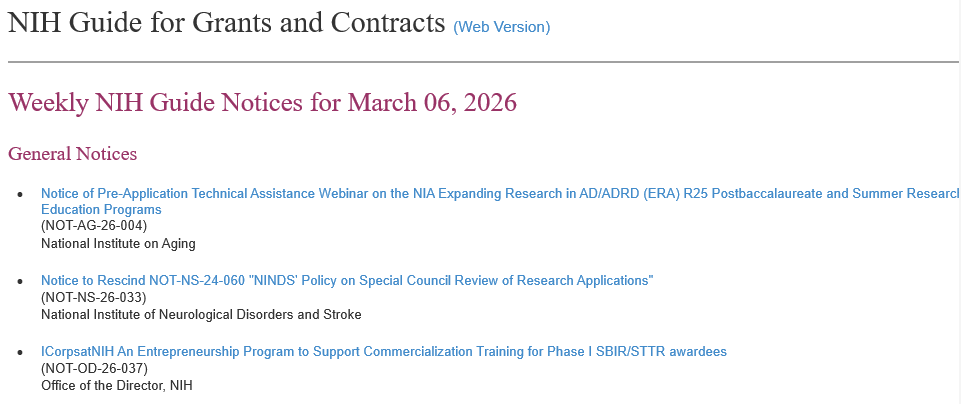Image resolution: width=961 pixels, height=404 pixels.
Task: Click the 'NIH Guide for Grants and Contracts' title
Action: [226, 23]
